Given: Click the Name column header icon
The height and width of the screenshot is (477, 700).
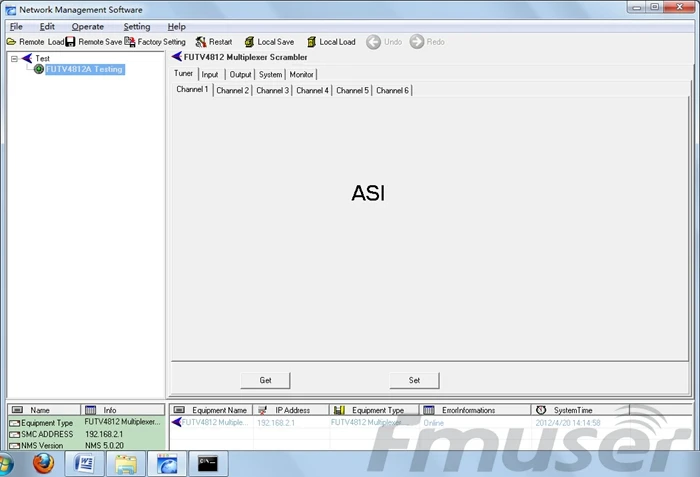Looking at the screenshot, I should pyautogui.click(x=17, y=410).
